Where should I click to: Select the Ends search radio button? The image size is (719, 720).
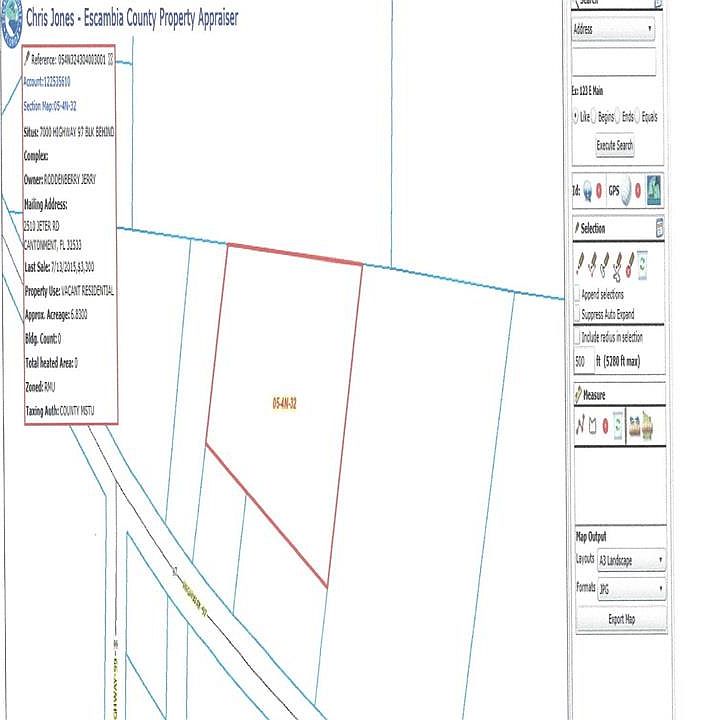pyautogui.click(x=618, y=116)
